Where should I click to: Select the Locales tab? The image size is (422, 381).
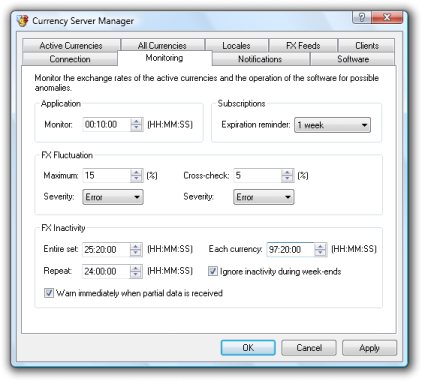pos(236,46)
